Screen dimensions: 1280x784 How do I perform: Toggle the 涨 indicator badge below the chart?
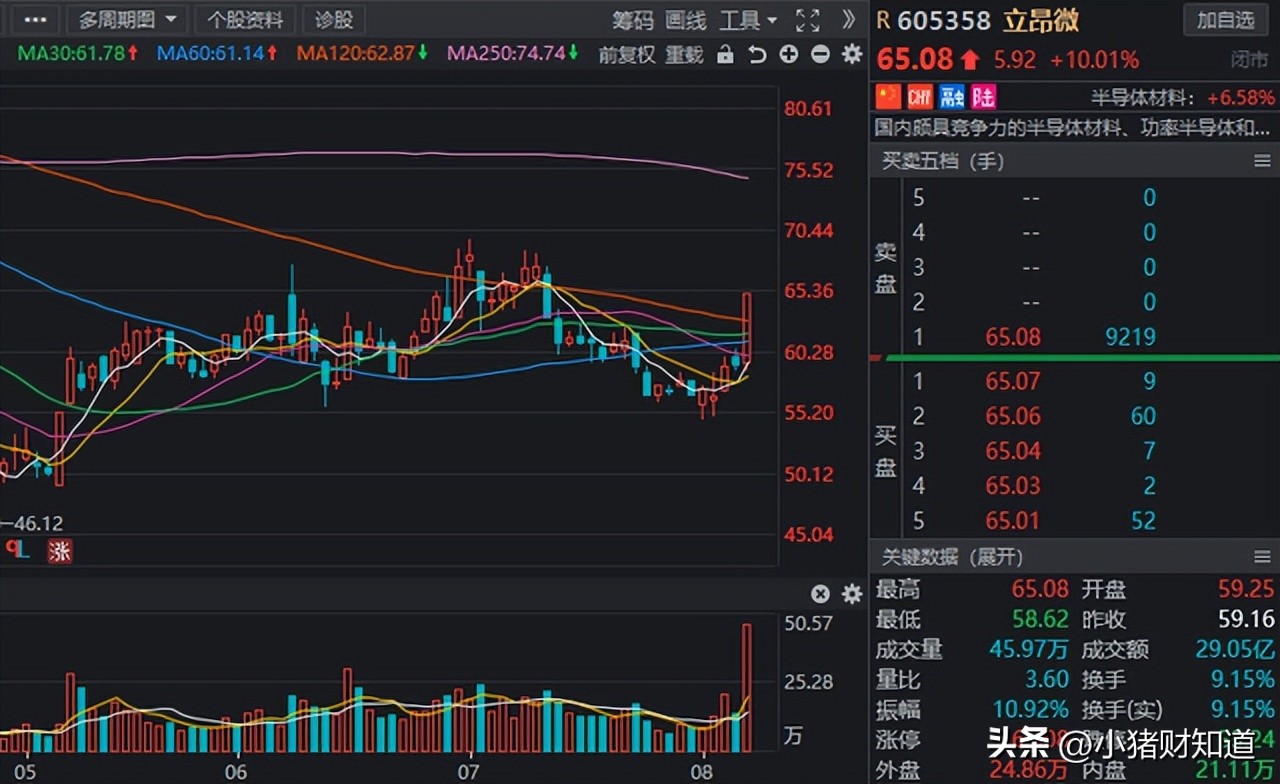click(x=60, y=551)
